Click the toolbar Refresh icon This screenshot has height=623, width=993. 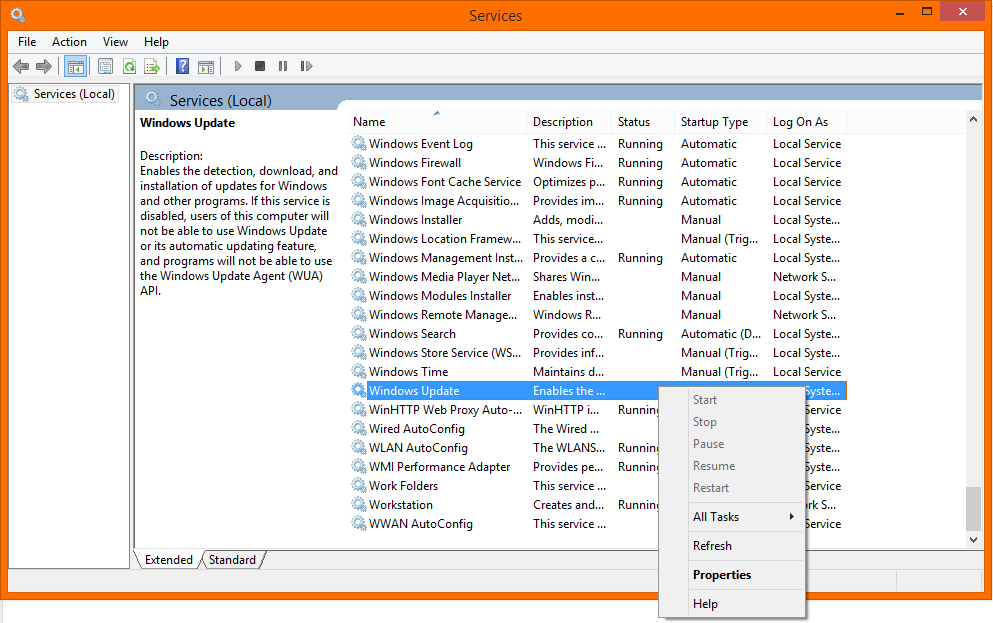129,67
